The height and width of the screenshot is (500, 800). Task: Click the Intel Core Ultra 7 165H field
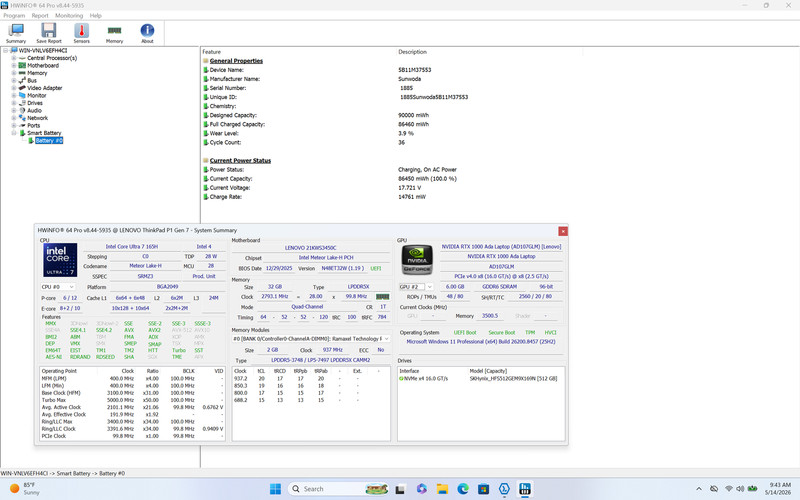click(132, 246)
